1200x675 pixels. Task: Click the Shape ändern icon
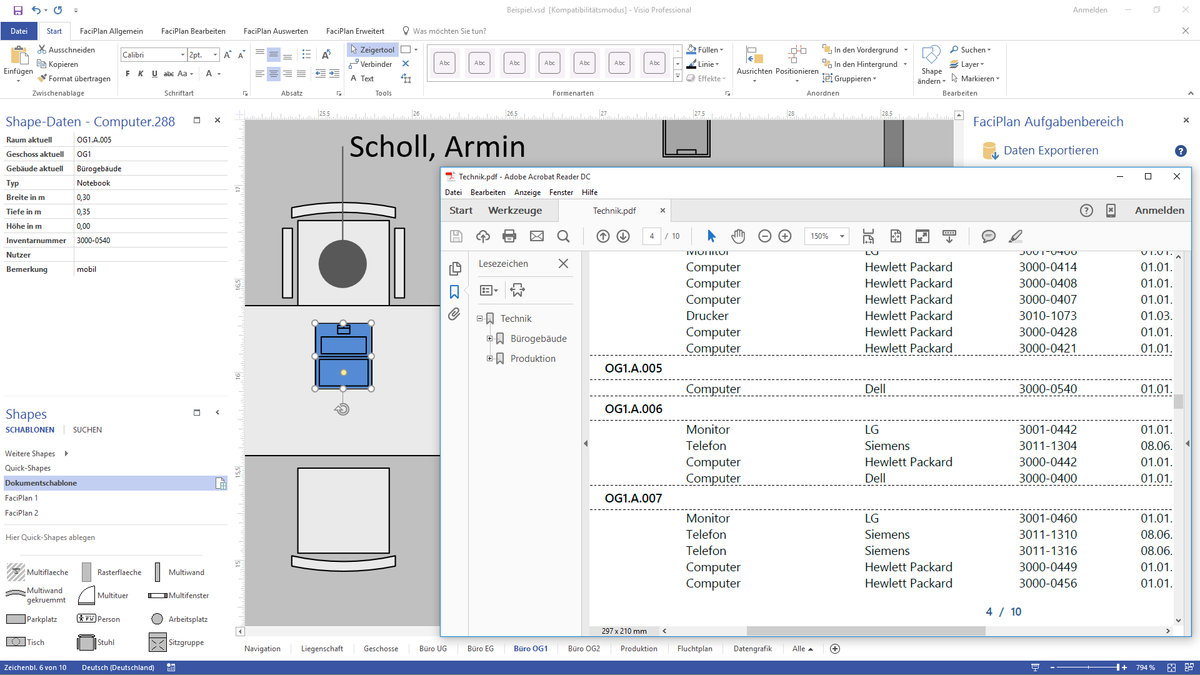pos(932,64)
